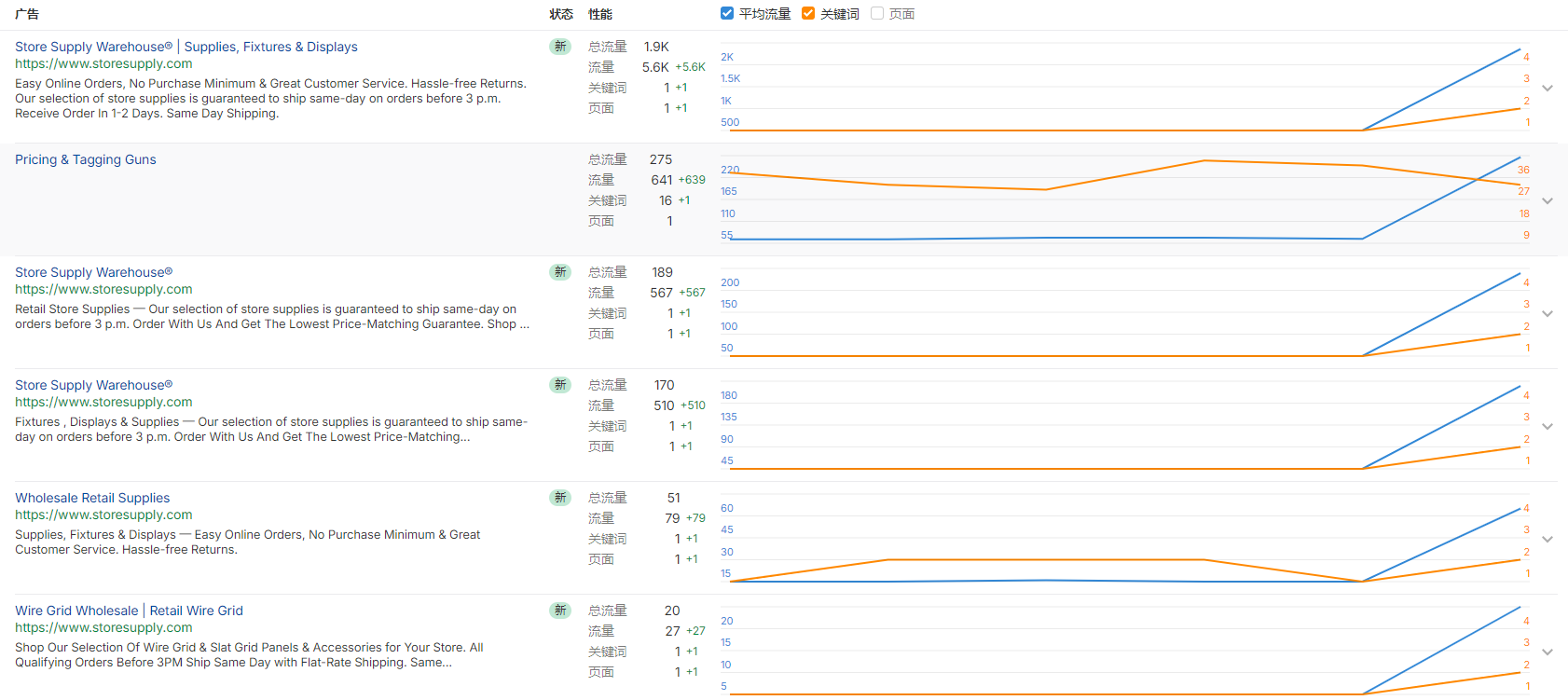Click the 新 badge on Retail Store Supplies ad

(560, 272)
